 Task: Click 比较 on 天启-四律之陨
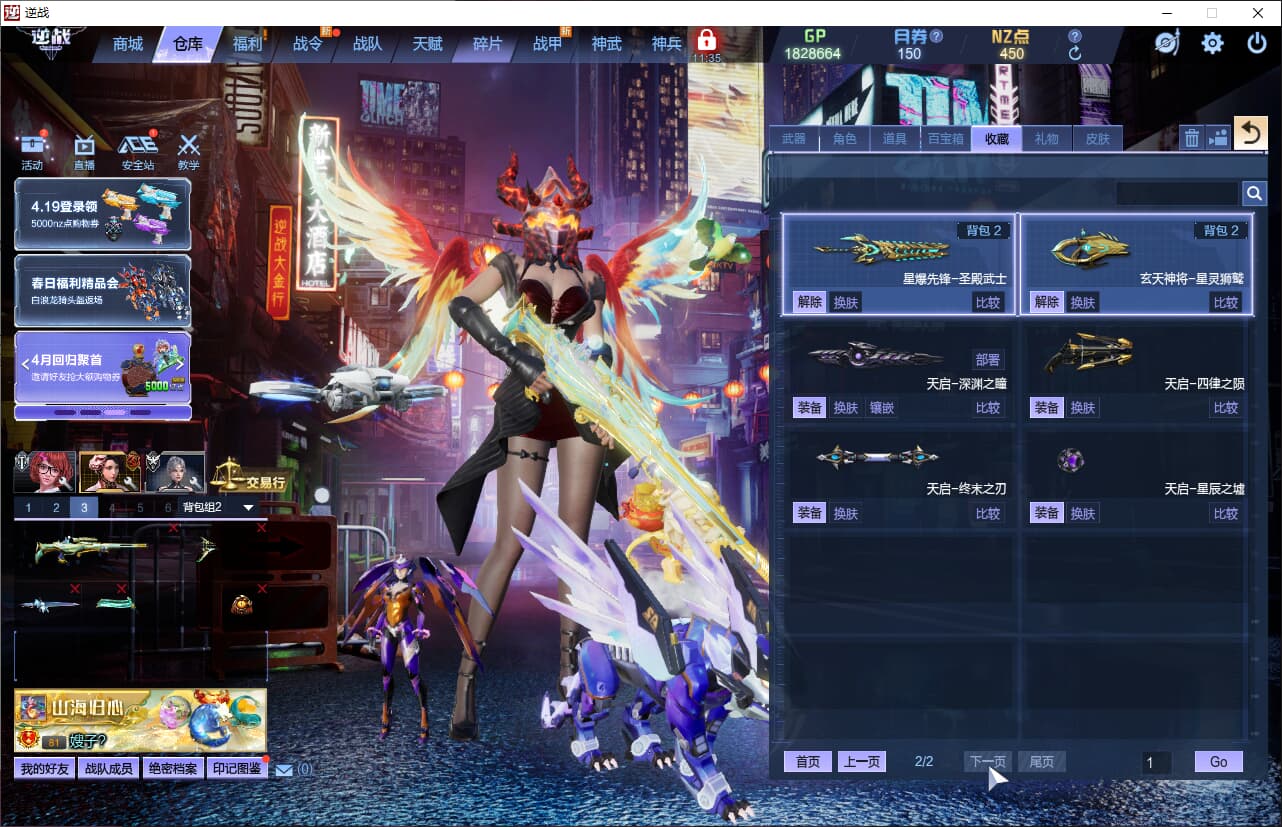1226,407
